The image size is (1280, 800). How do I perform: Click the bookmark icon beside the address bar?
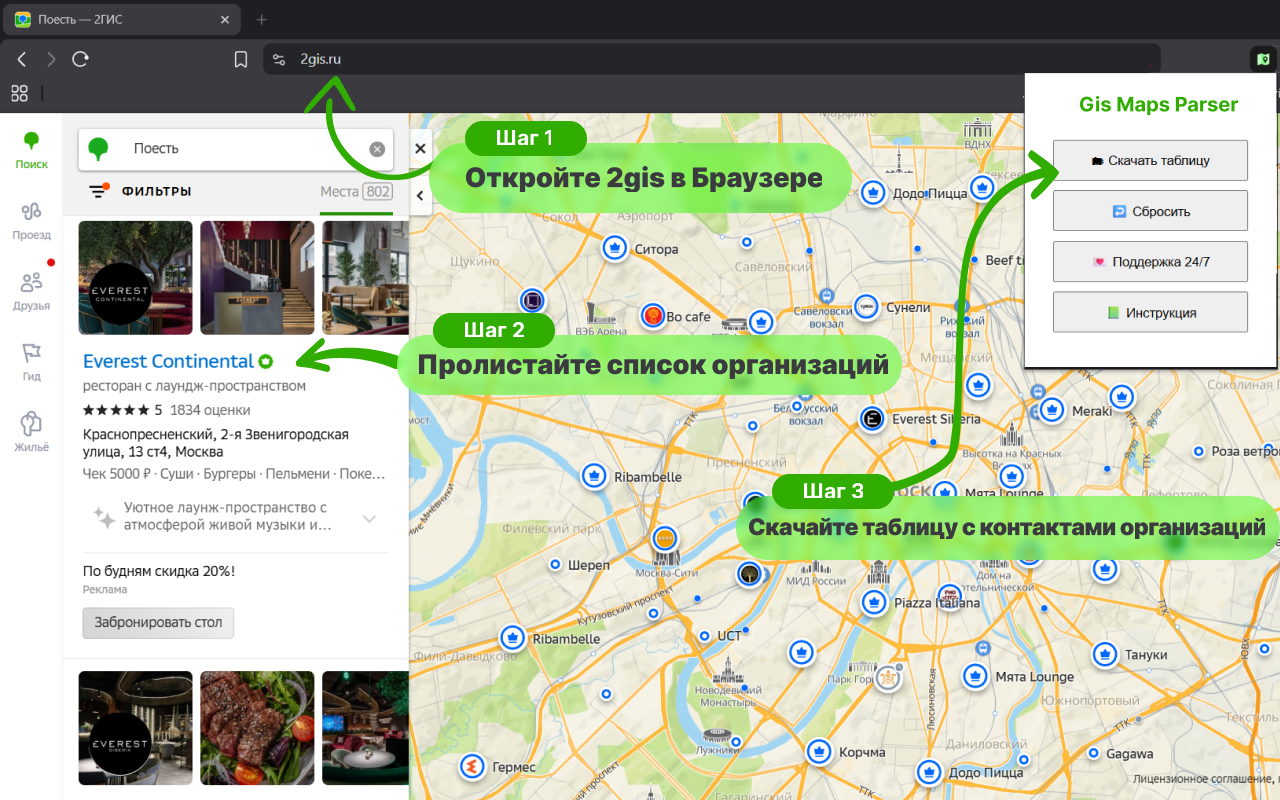241,60
